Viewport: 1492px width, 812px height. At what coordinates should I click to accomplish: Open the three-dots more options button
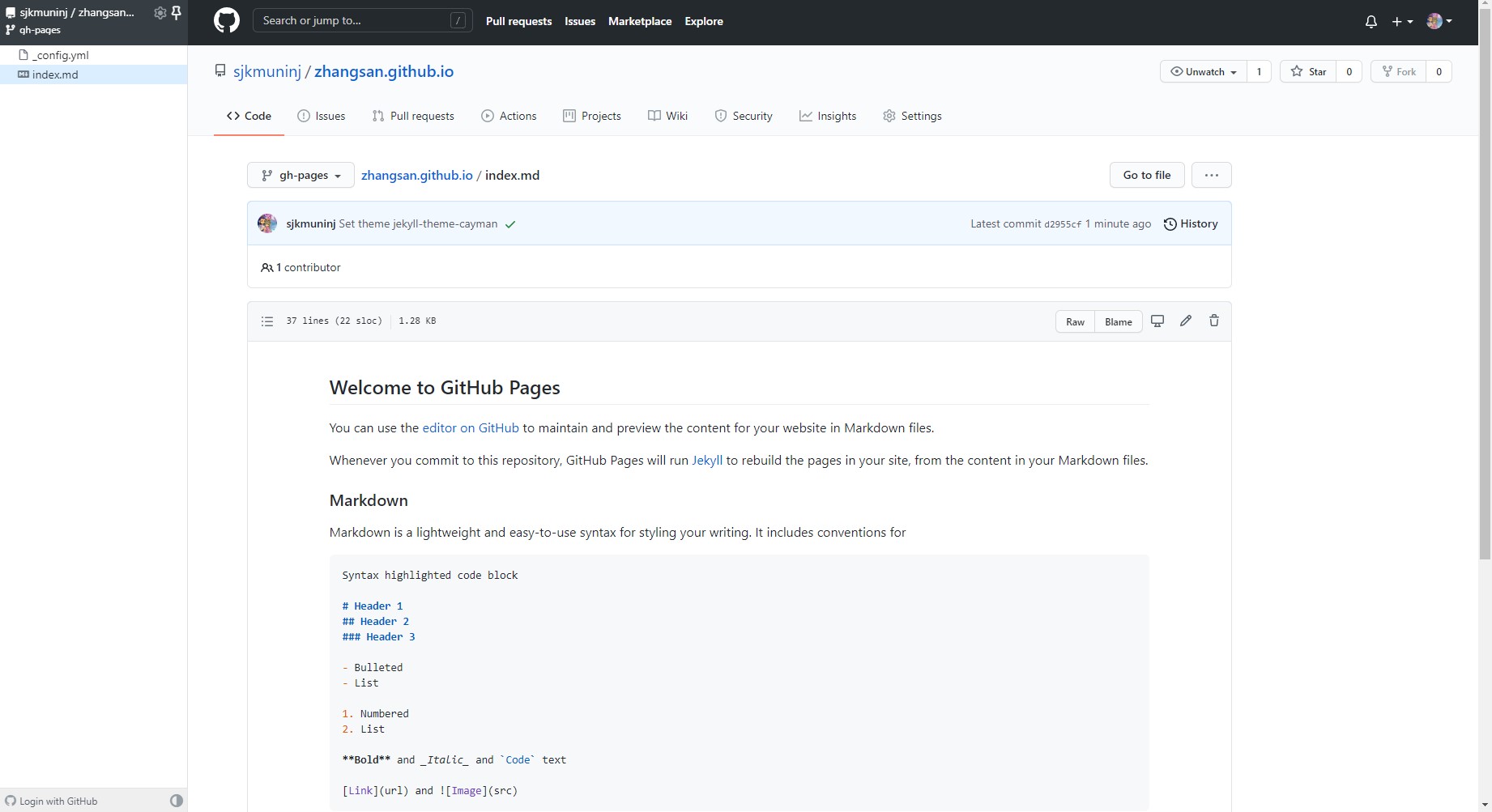[x=1211, y=175]
